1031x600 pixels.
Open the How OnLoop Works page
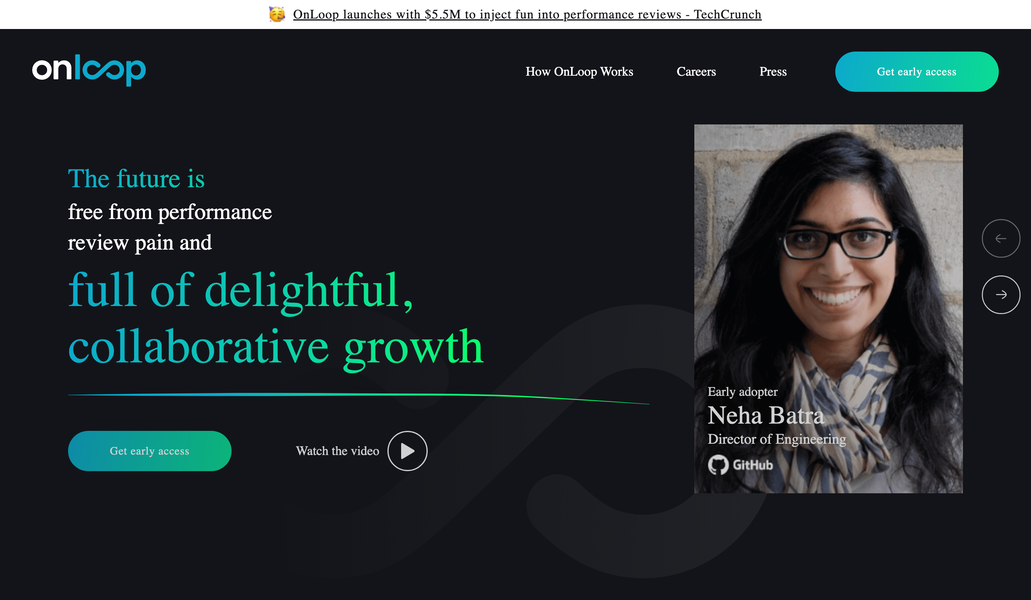coord(579,71)
